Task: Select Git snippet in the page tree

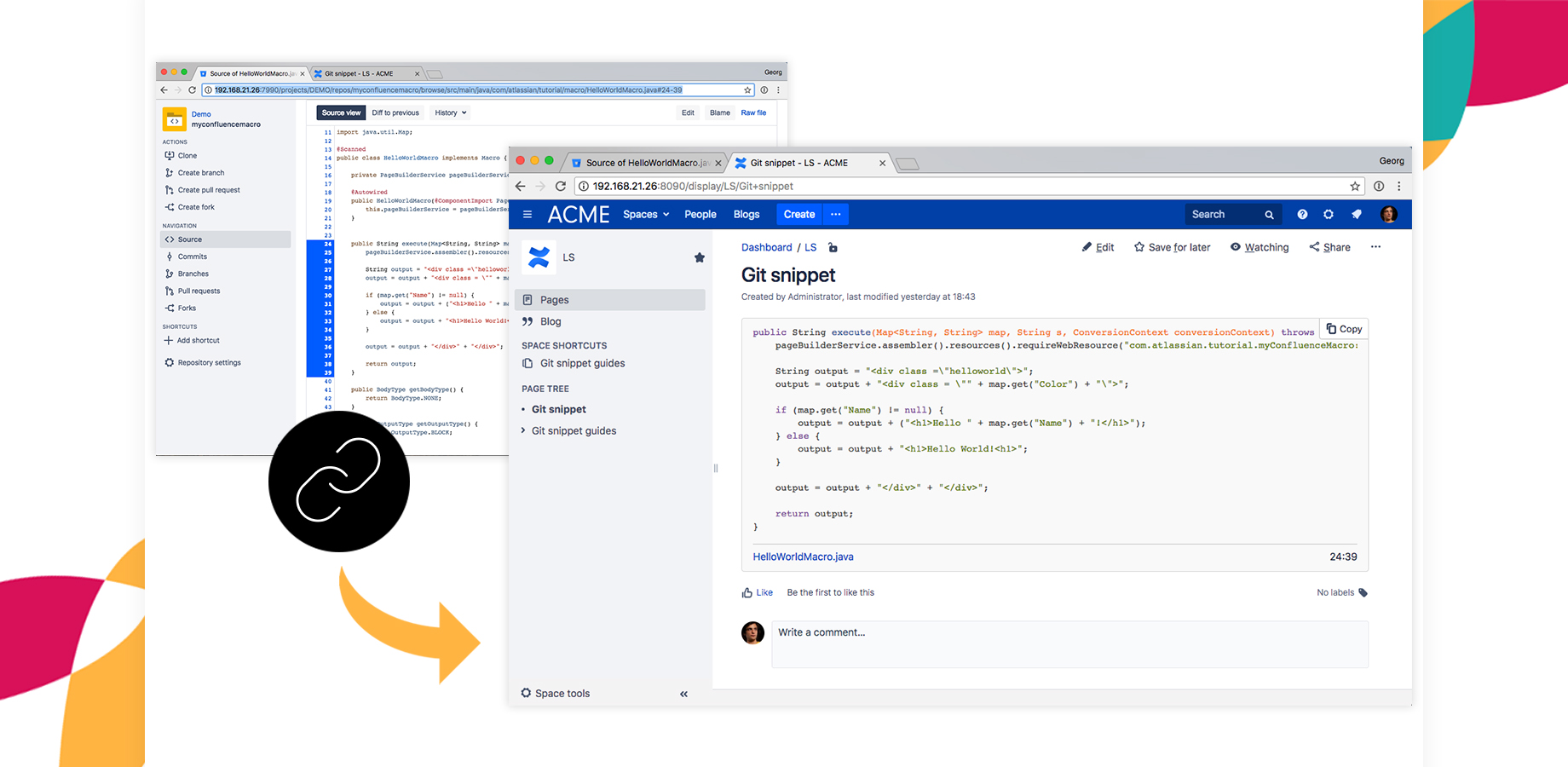Action: [559, 409]
